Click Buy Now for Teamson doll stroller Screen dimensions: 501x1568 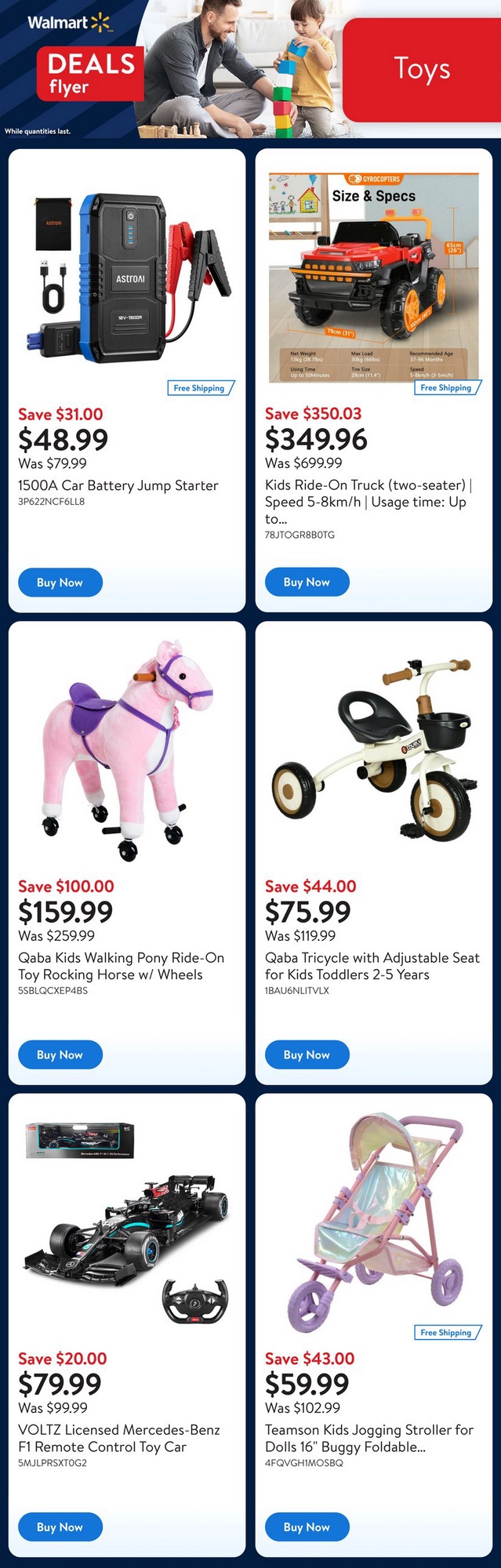point(307,1527)
